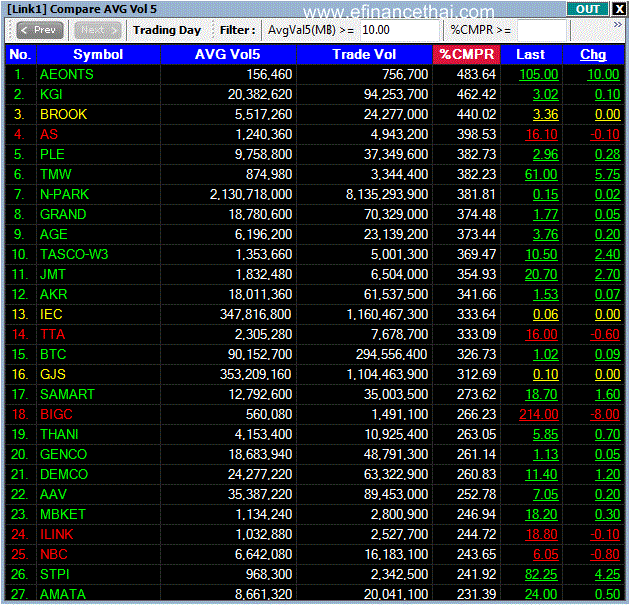The image size is (630, 605).
Task: Select the TTA symbol
Action: coord(52,334)
